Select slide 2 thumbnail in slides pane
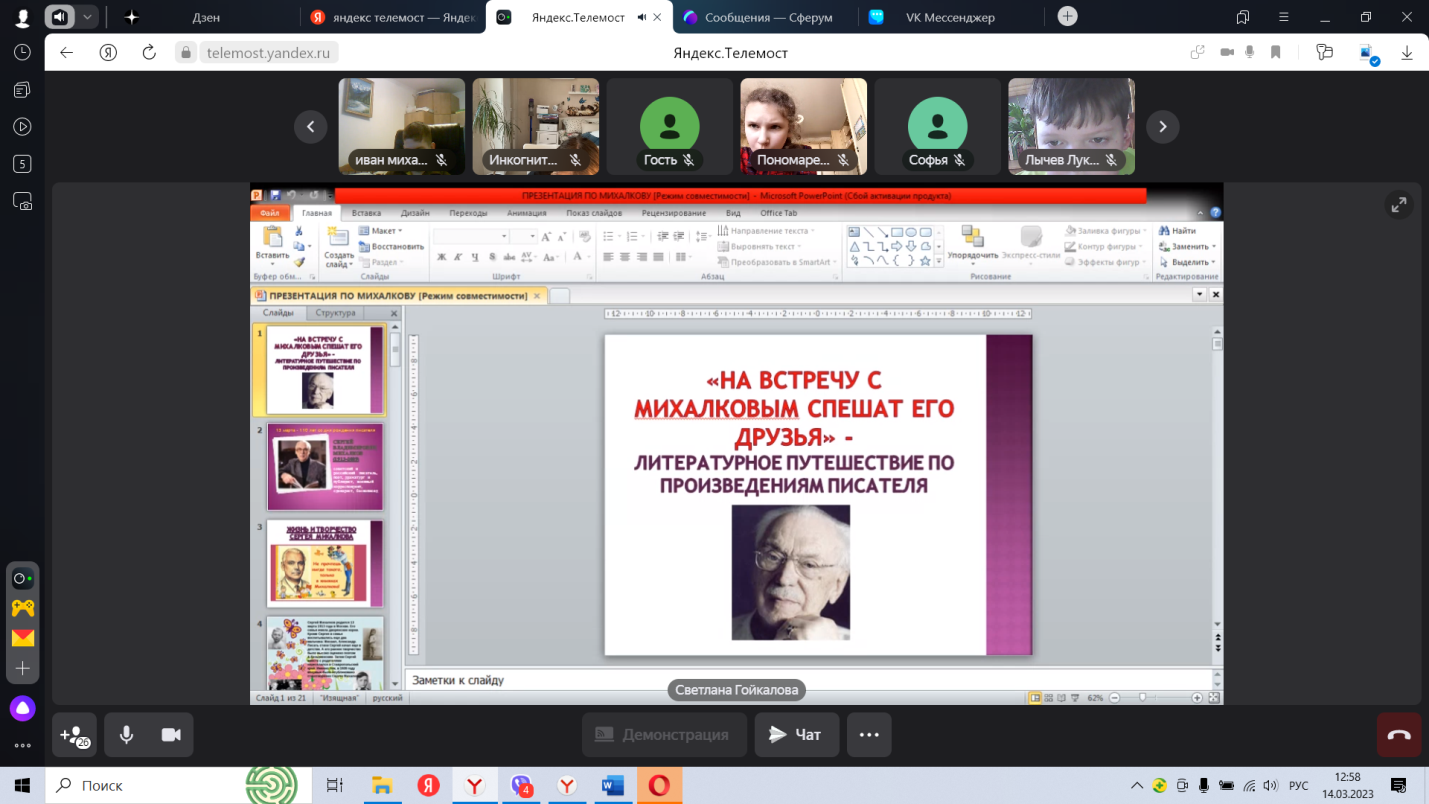Image resolution: width=1429 pixels, height=804 pixels. (x=325, y=466)
